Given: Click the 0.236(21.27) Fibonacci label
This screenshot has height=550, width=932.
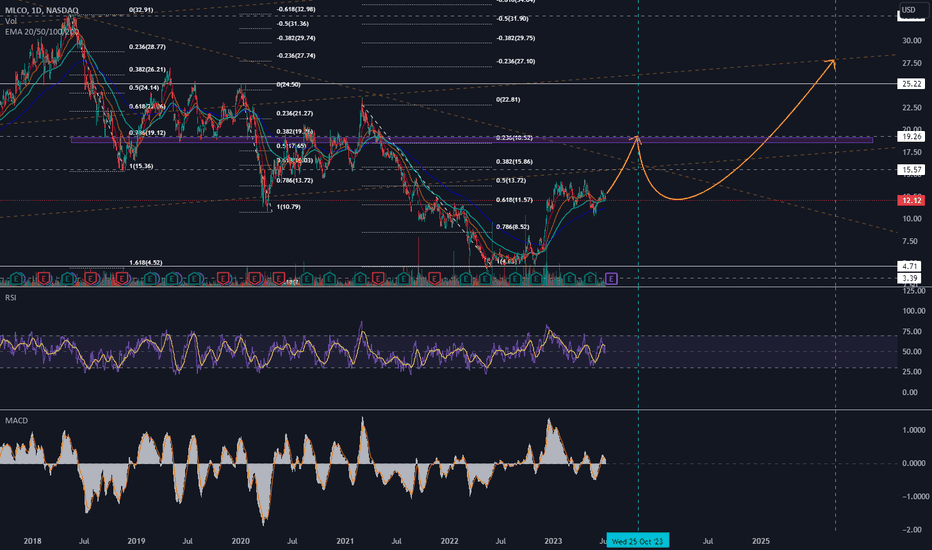Looking at the screenshot, I should click(x=295, y=113).
